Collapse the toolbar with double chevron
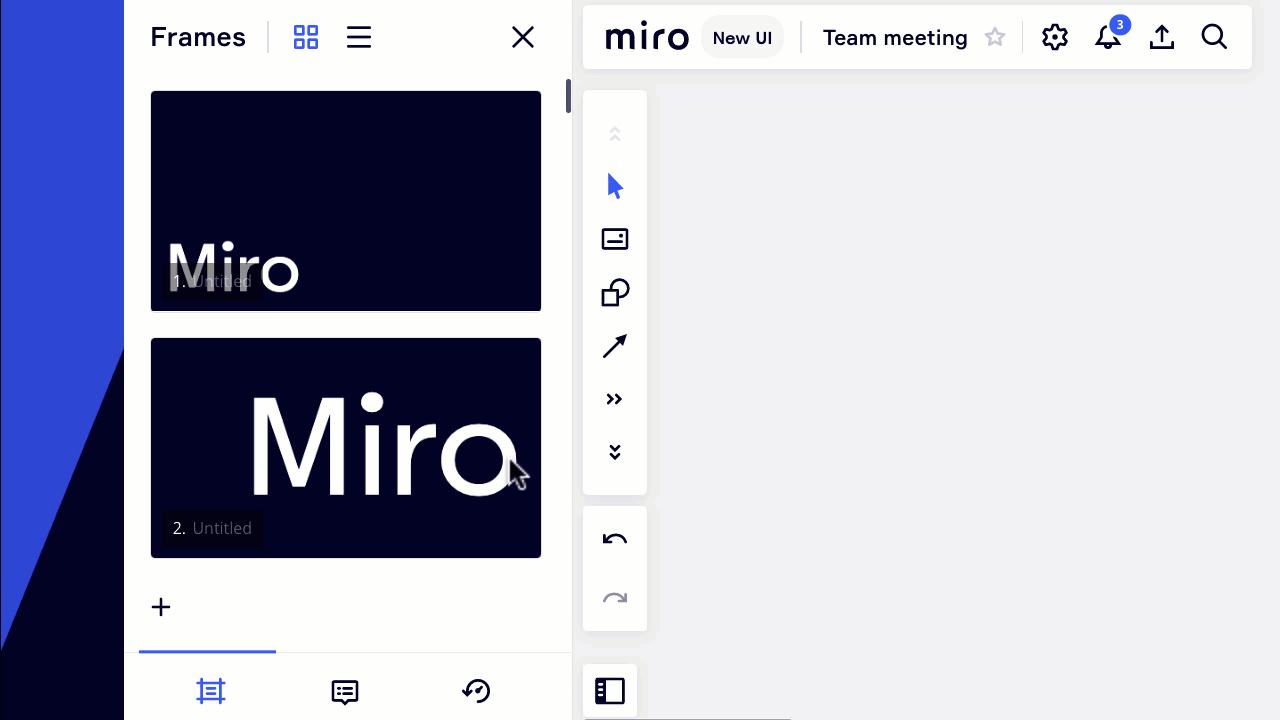 [614, 133]
